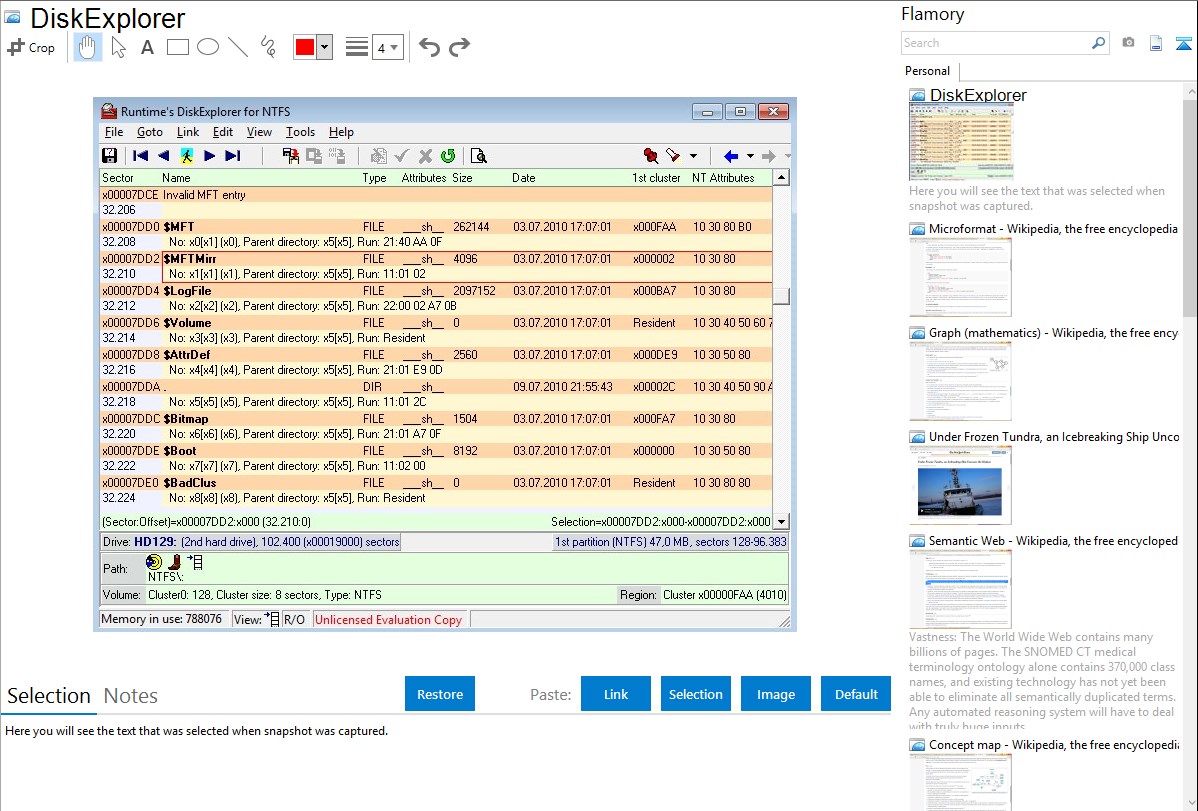
Task: Click the paste Selection button
Action: [696, 694]
